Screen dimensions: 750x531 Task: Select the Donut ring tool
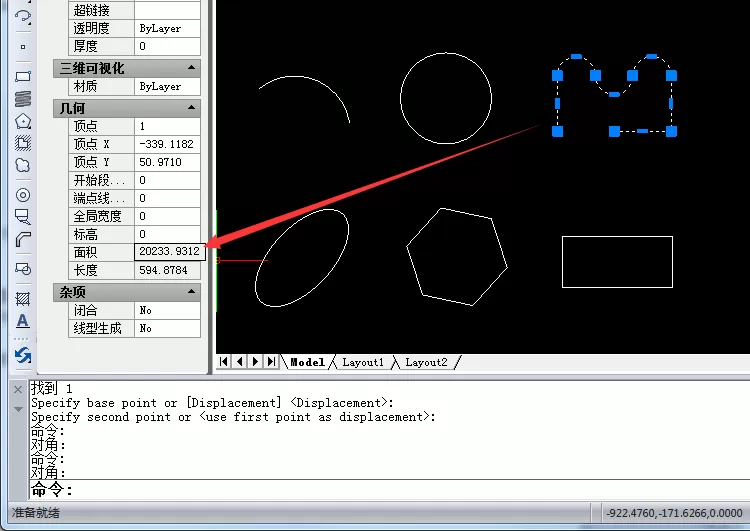click(23, 195)
